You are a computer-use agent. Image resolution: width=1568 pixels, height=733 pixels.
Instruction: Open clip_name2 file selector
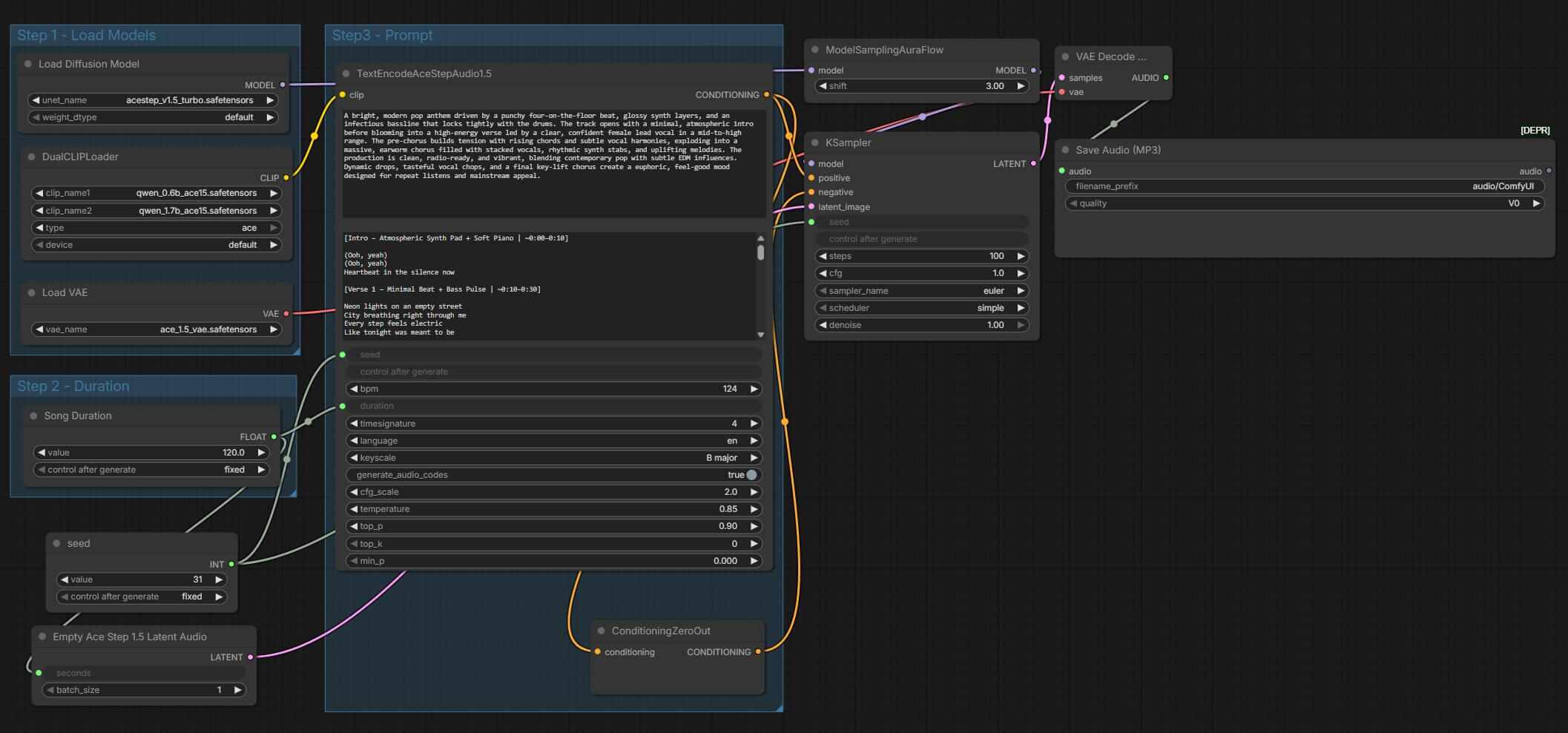tap(157, 211)
